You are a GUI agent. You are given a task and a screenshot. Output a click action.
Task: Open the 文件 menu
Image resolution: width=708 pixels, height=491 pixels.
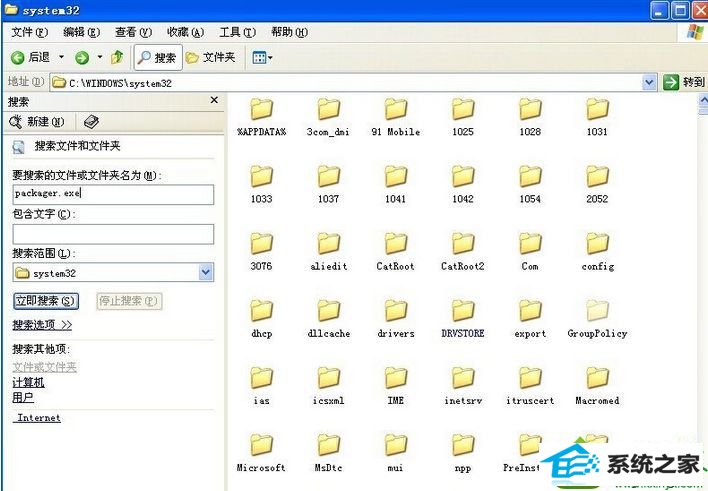[x=29, y=32]
